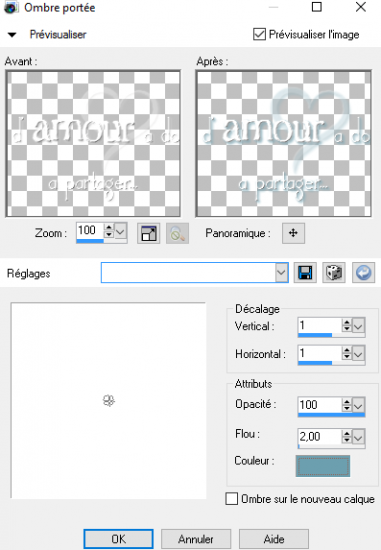381x550 pixels.
Task: Click the magnifier zoom icon beside Zoom
Action: [177, 234]
